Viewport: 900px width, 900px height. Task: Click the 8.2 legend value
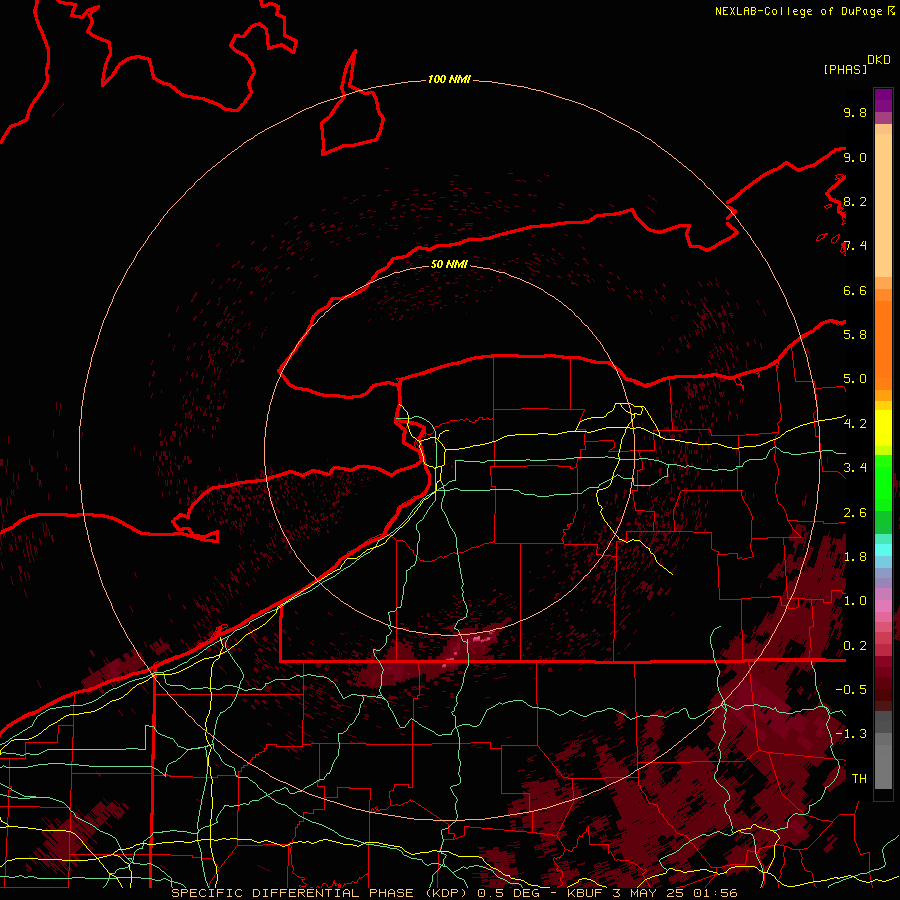coord(855,201)
